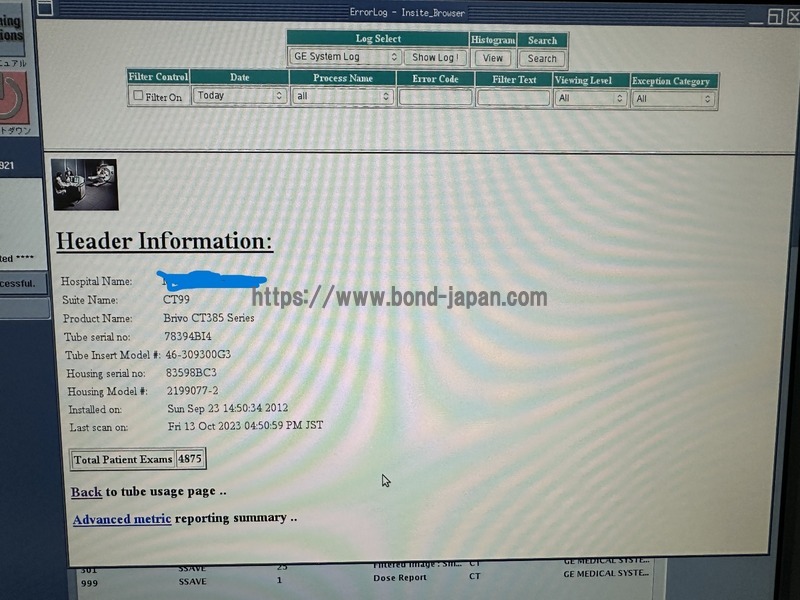Select housing serial number 83598BC3
Viewport: 800px width, 600px height.
[x=191, y=373]
